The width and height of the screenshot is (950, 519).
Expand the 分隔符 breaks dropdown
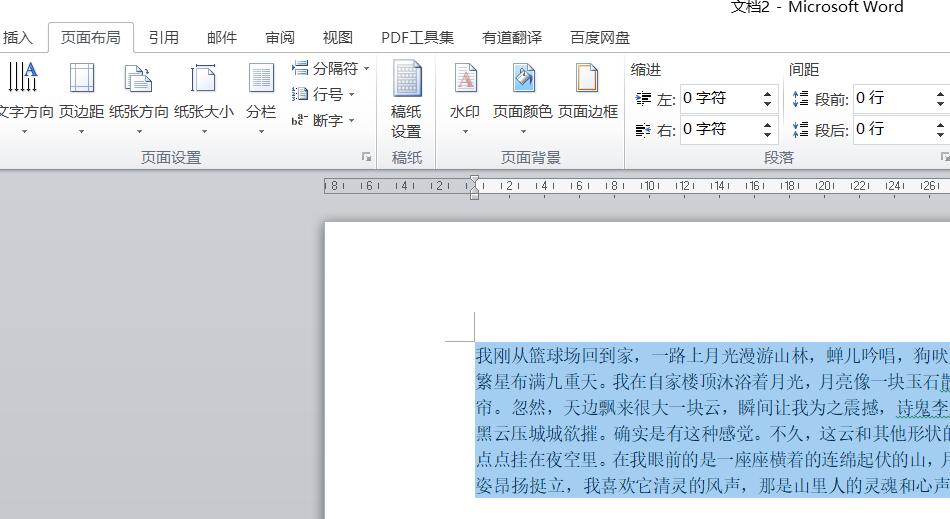click(332, 68)
